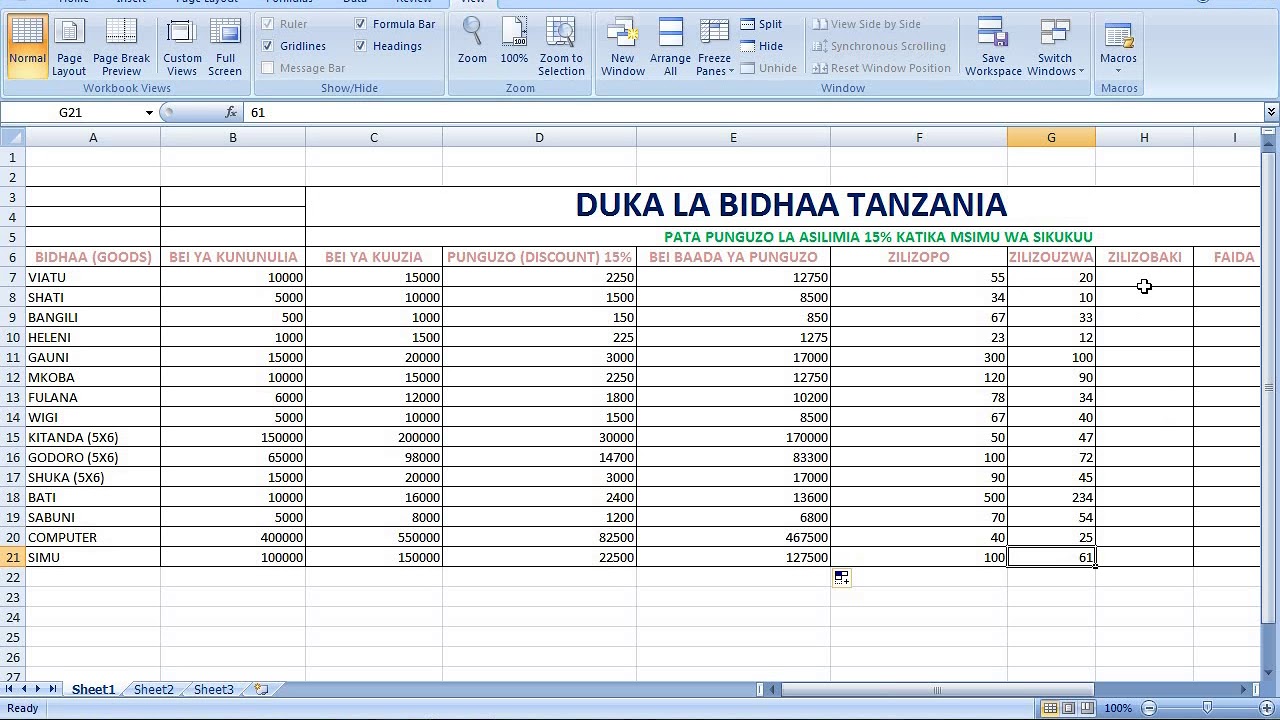Go to last sheet with navigation arrow
The height and width of the screenshot is (720, 1280).
click(52, 689)
